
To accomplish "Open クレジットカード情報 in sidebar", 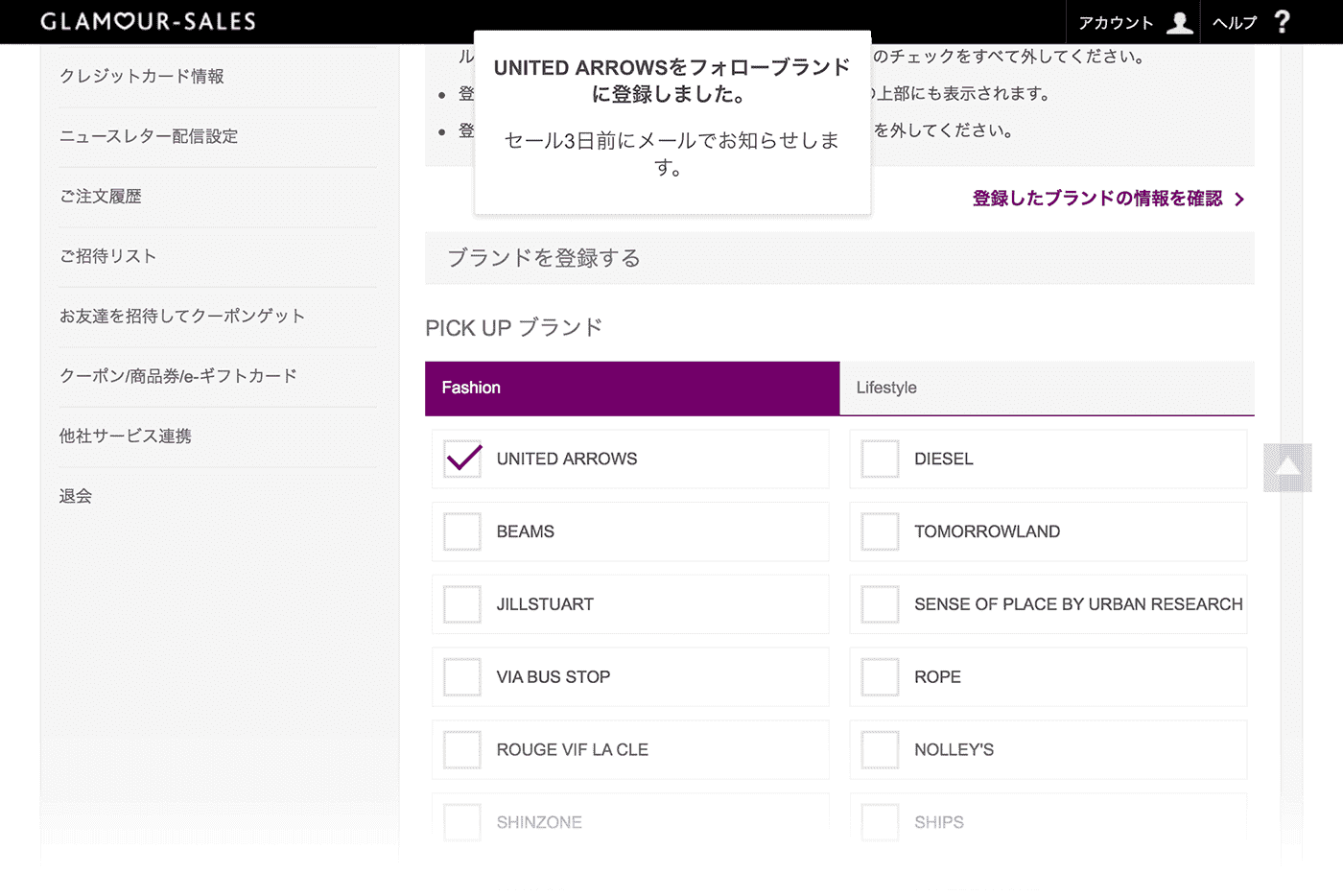I will [142, 76].
